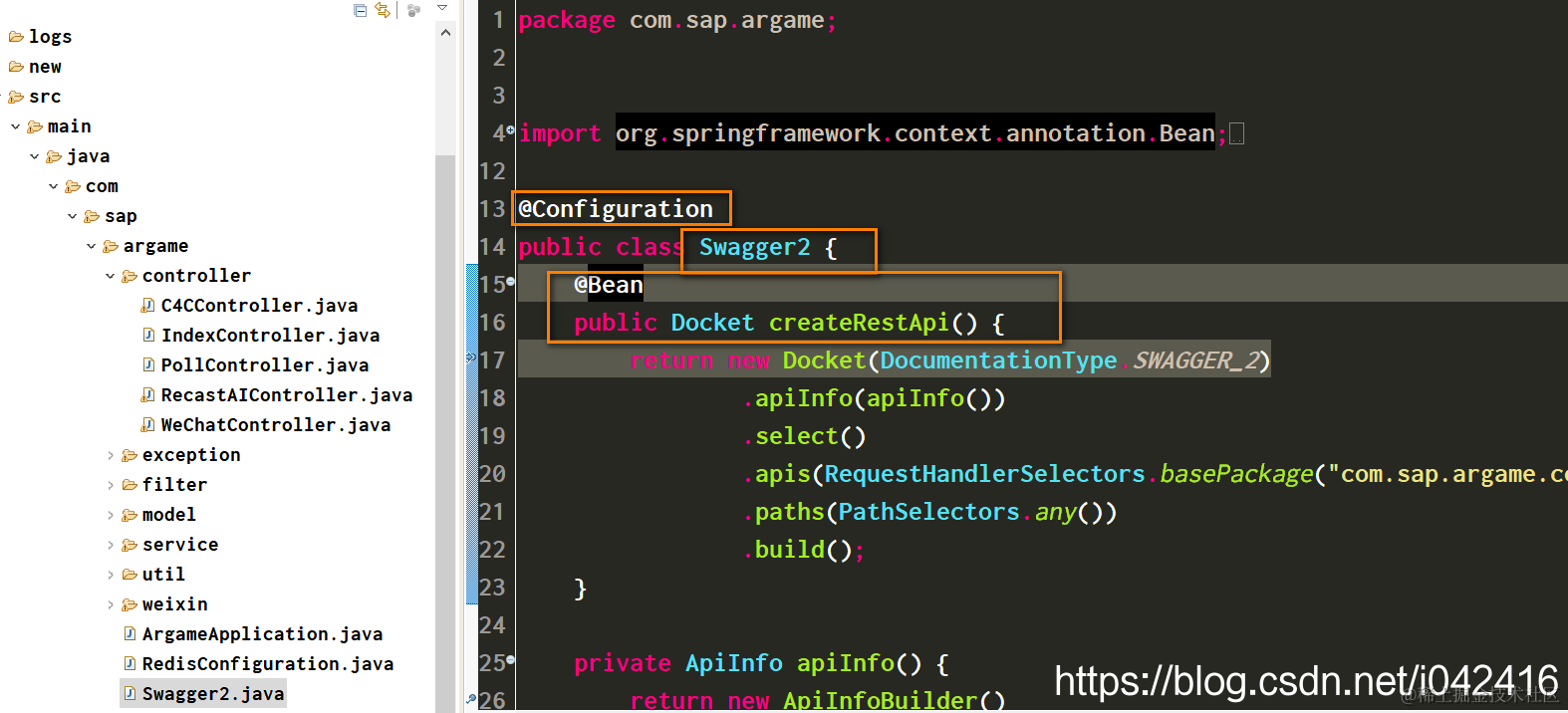This screenshot has height=713, width=1568.
Task: Click the C4CController.java file icon
Action: click(147, 306)
